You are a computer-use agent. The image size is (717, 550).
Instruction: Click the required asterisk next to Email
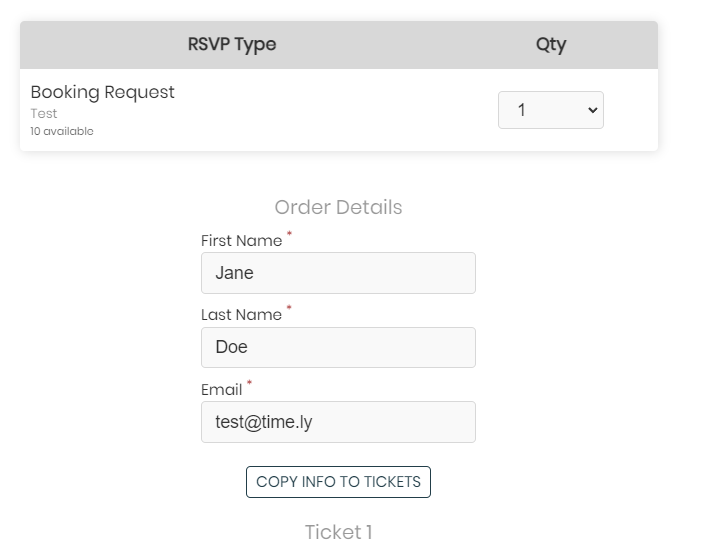pyautogui.click(x=250, y=384)
